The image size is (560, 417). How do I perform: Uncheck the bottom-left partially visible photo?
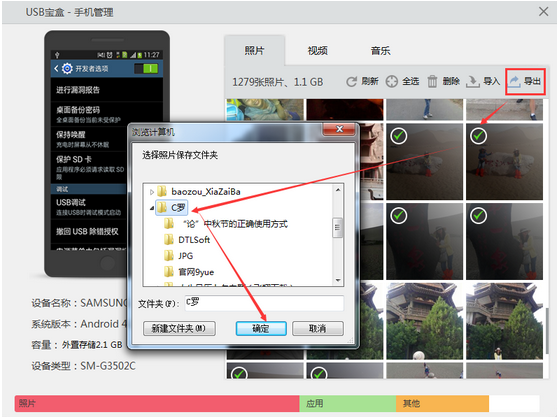pos(239,373)
